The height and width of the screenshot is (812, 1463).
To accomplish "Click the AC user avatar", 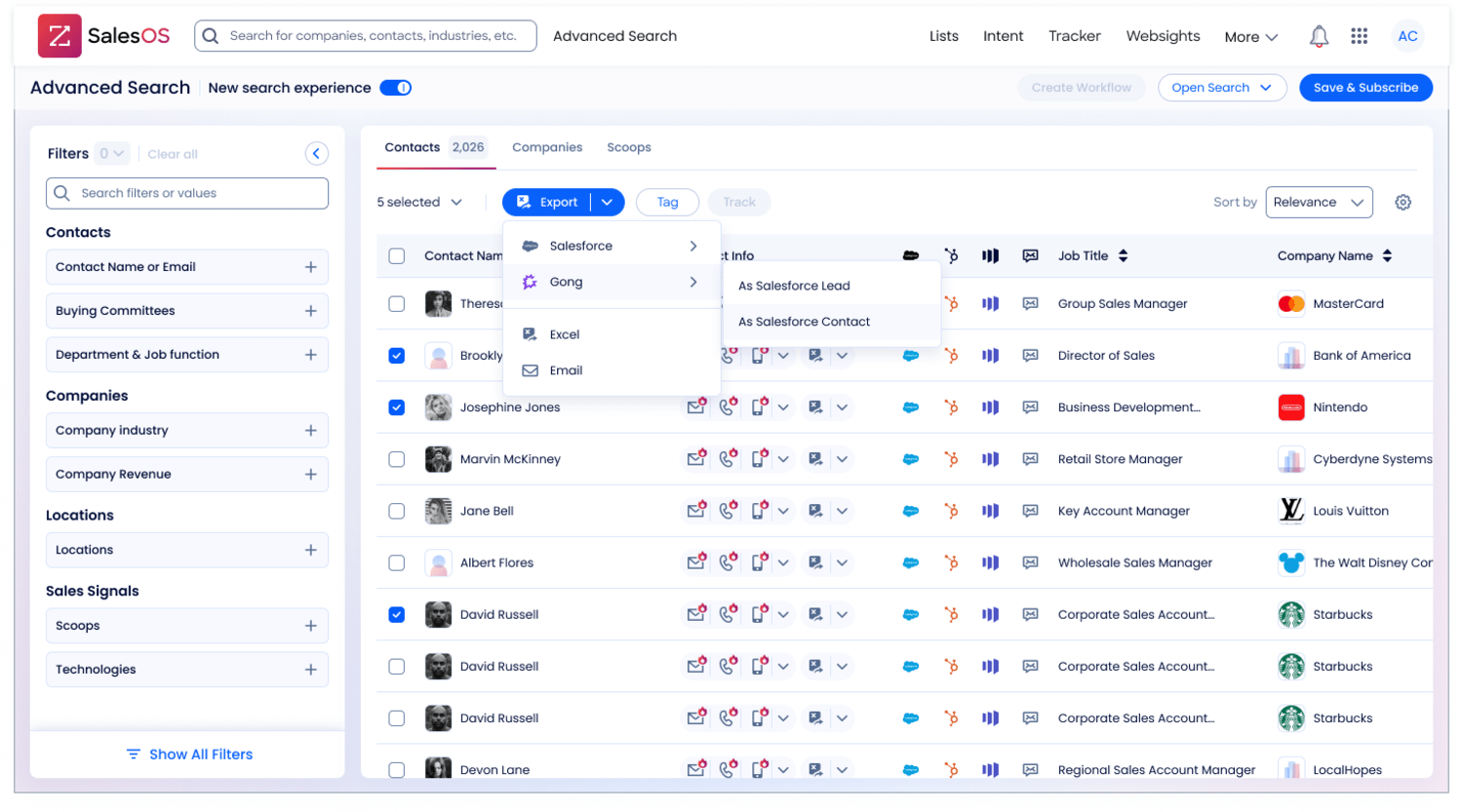I will [x=1407, y=36].
